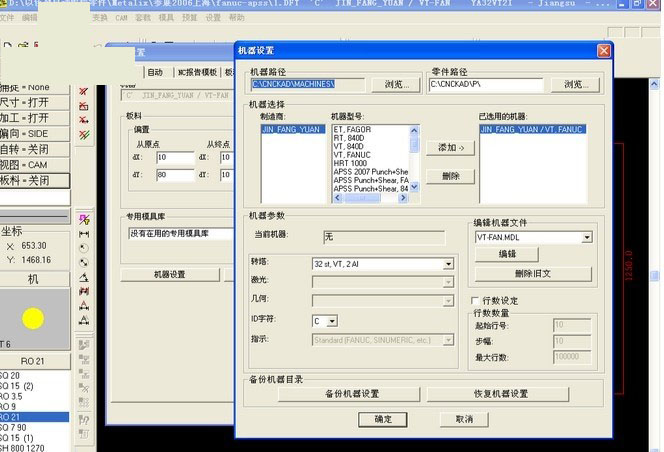
Task: Open the 指示 Standard FANUC dropdown
Action: 448,340
